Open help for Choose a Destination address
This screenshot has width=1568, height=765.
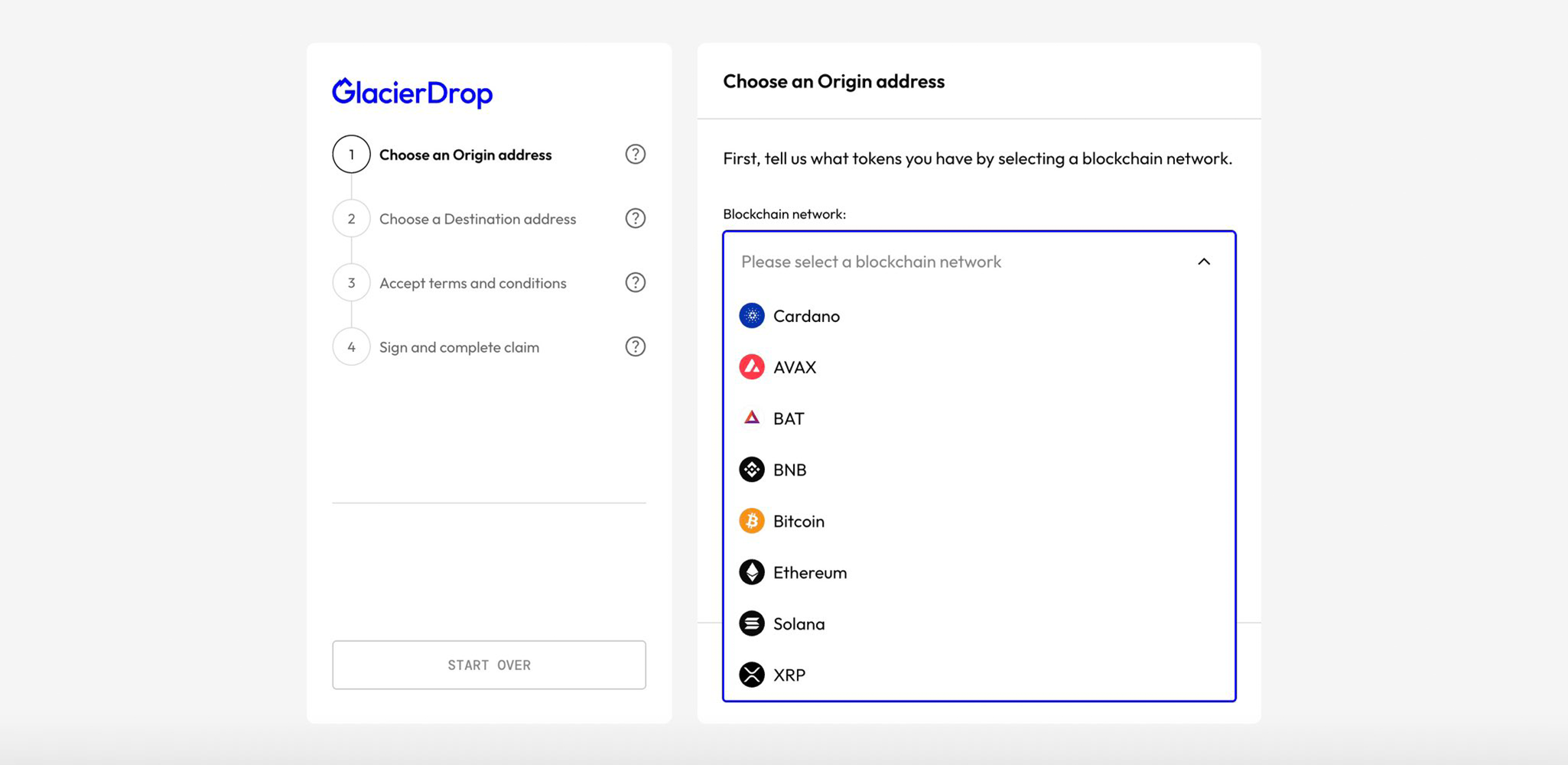click(x=635, y=219)
